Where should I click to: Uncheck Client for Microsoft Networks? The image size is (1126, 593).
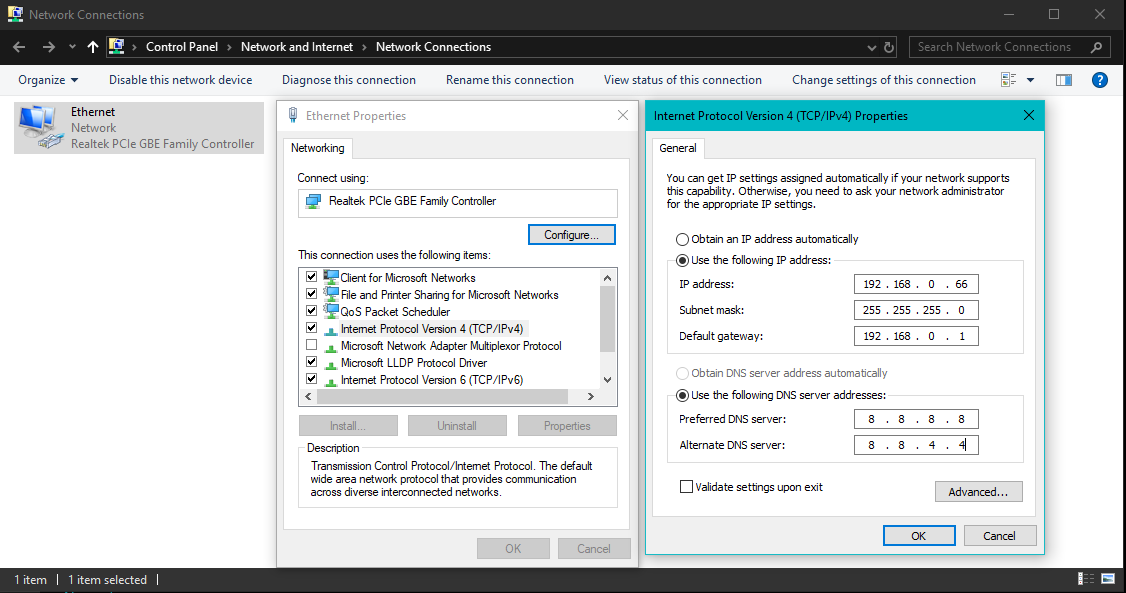point(311,276)
